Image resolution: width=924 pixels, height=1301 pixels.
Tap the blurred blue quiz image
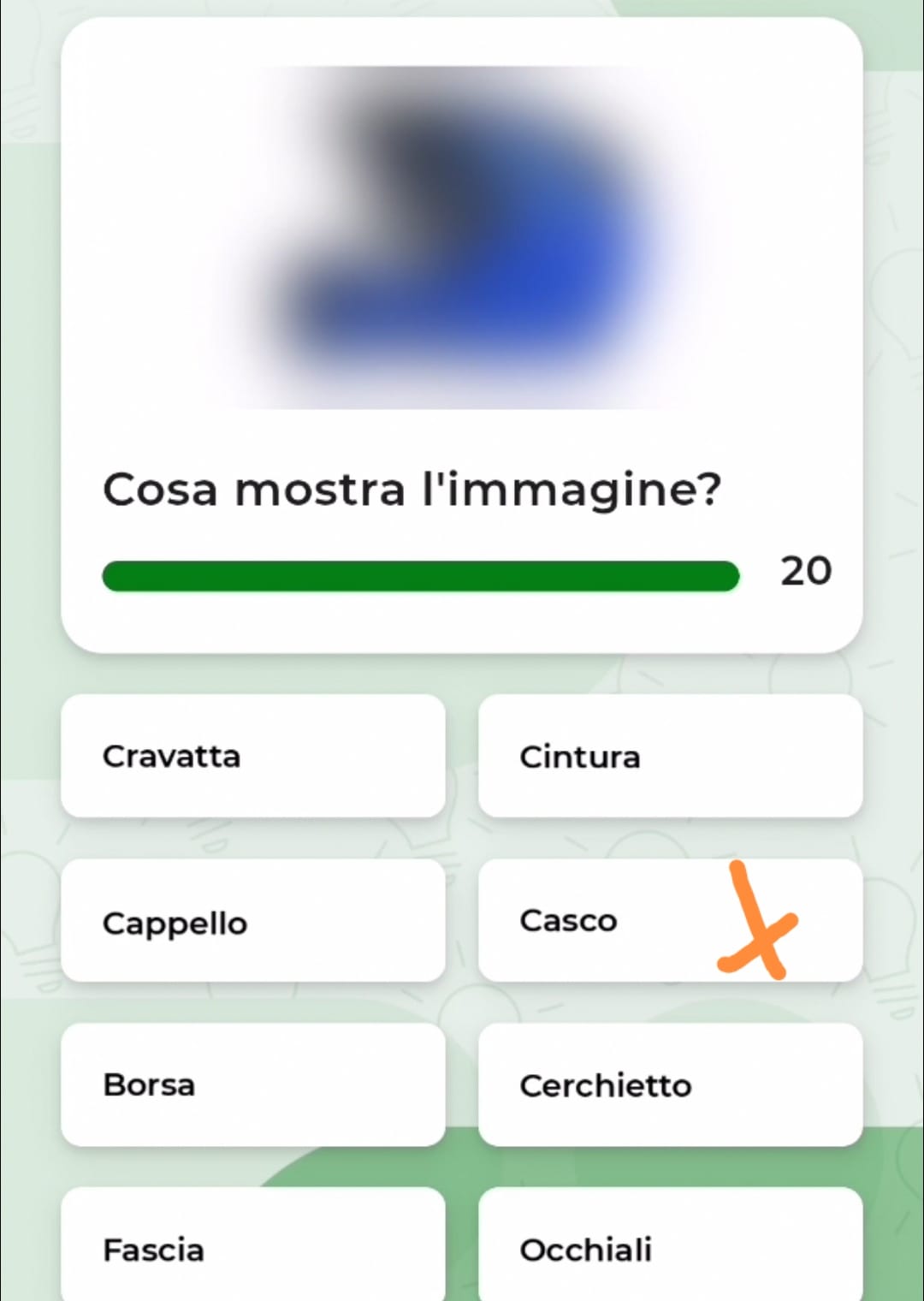coord(462,237)
